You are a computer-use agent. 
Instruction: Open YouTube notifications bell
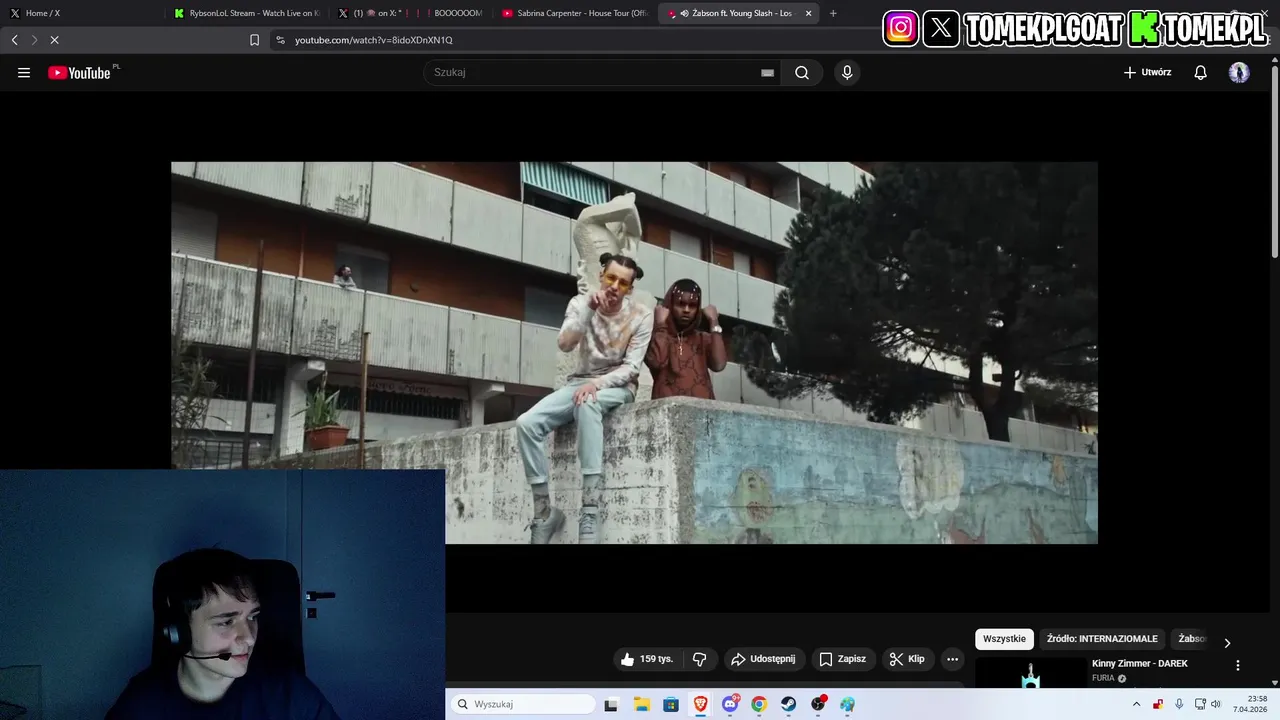pyautogui.click(x=1200, y=72)
